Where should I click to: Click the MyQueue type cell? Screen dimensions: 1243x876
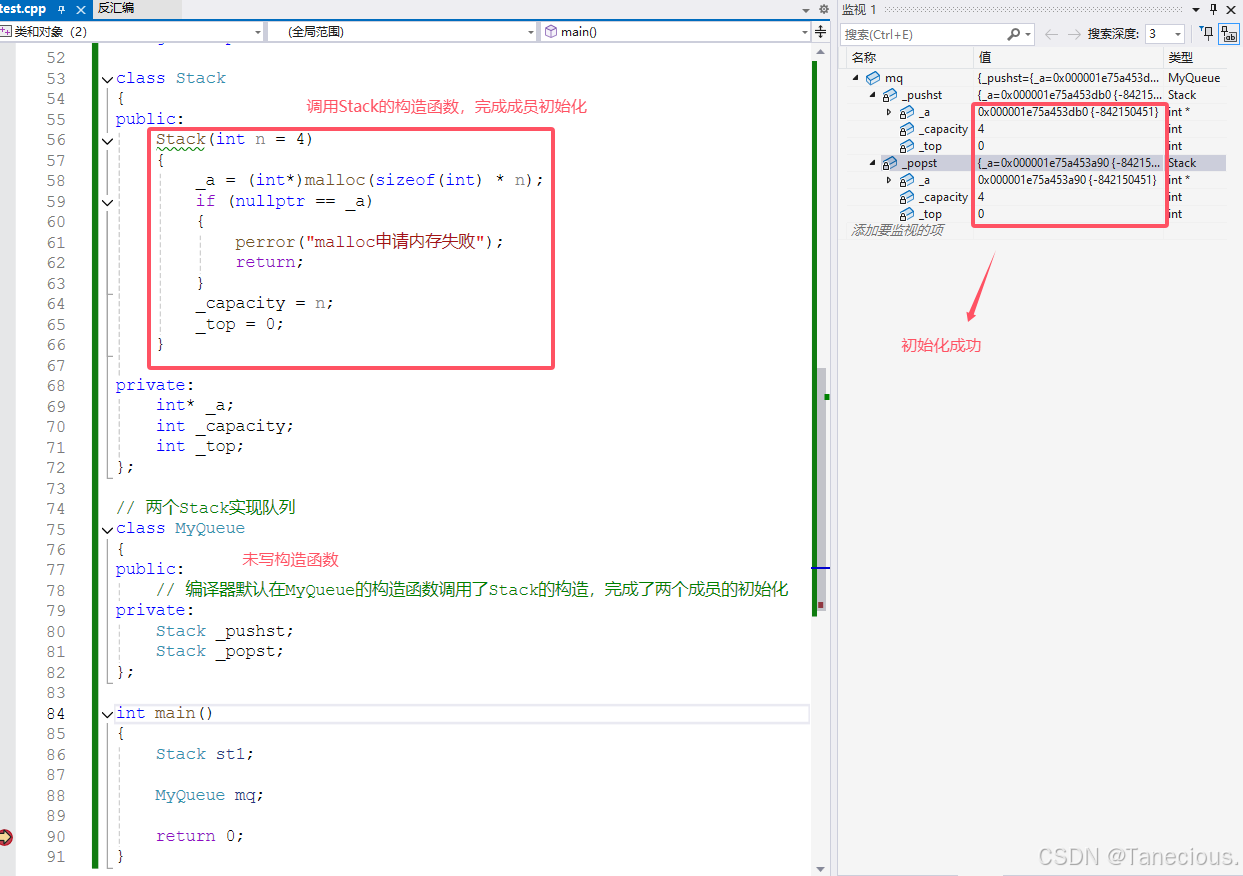[x=1194, y=78]
